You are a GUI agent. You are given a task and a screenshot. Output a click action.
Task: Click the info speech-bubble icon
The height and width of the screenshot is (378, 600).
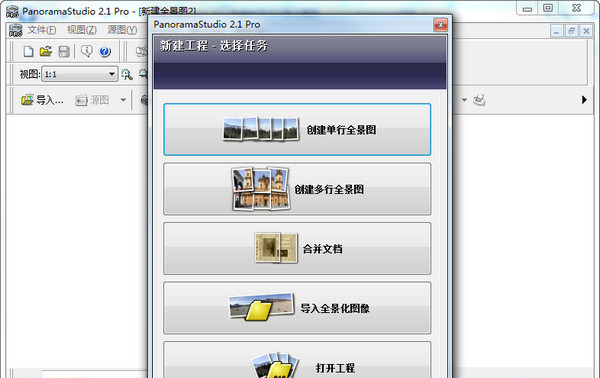[x=87, y=51]
